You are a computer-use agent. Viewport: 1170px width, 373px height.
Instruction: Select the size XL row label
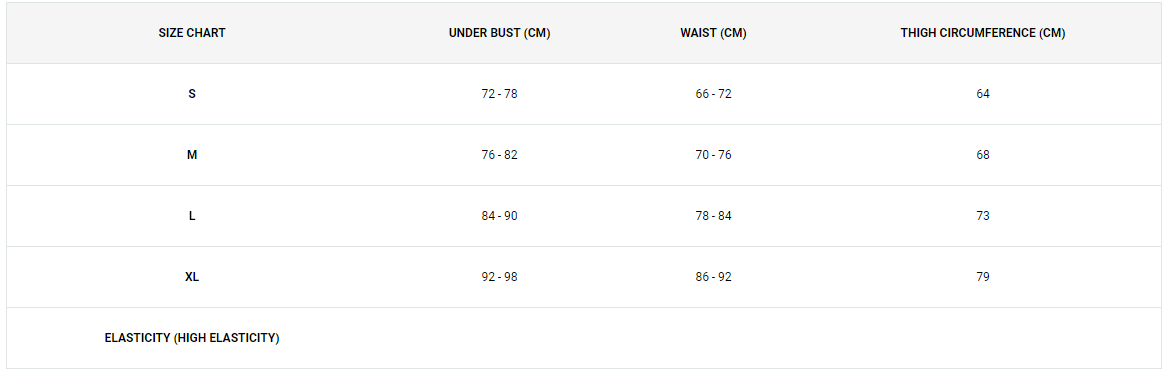(192, 277)
